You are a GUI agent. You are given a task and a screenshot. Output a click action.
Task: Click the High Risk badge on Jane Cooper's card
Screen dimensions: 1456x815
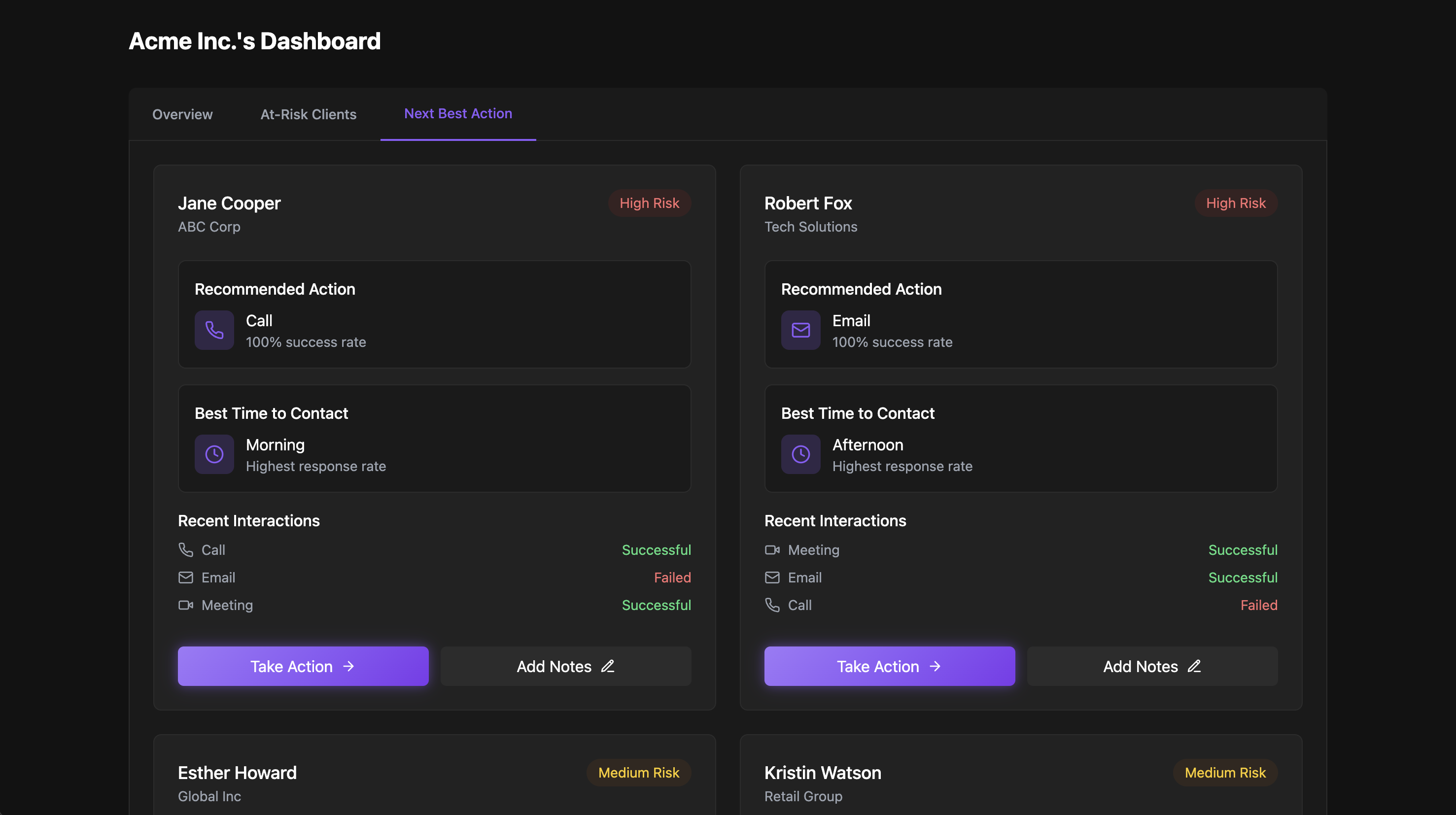[x=649, y=203]
